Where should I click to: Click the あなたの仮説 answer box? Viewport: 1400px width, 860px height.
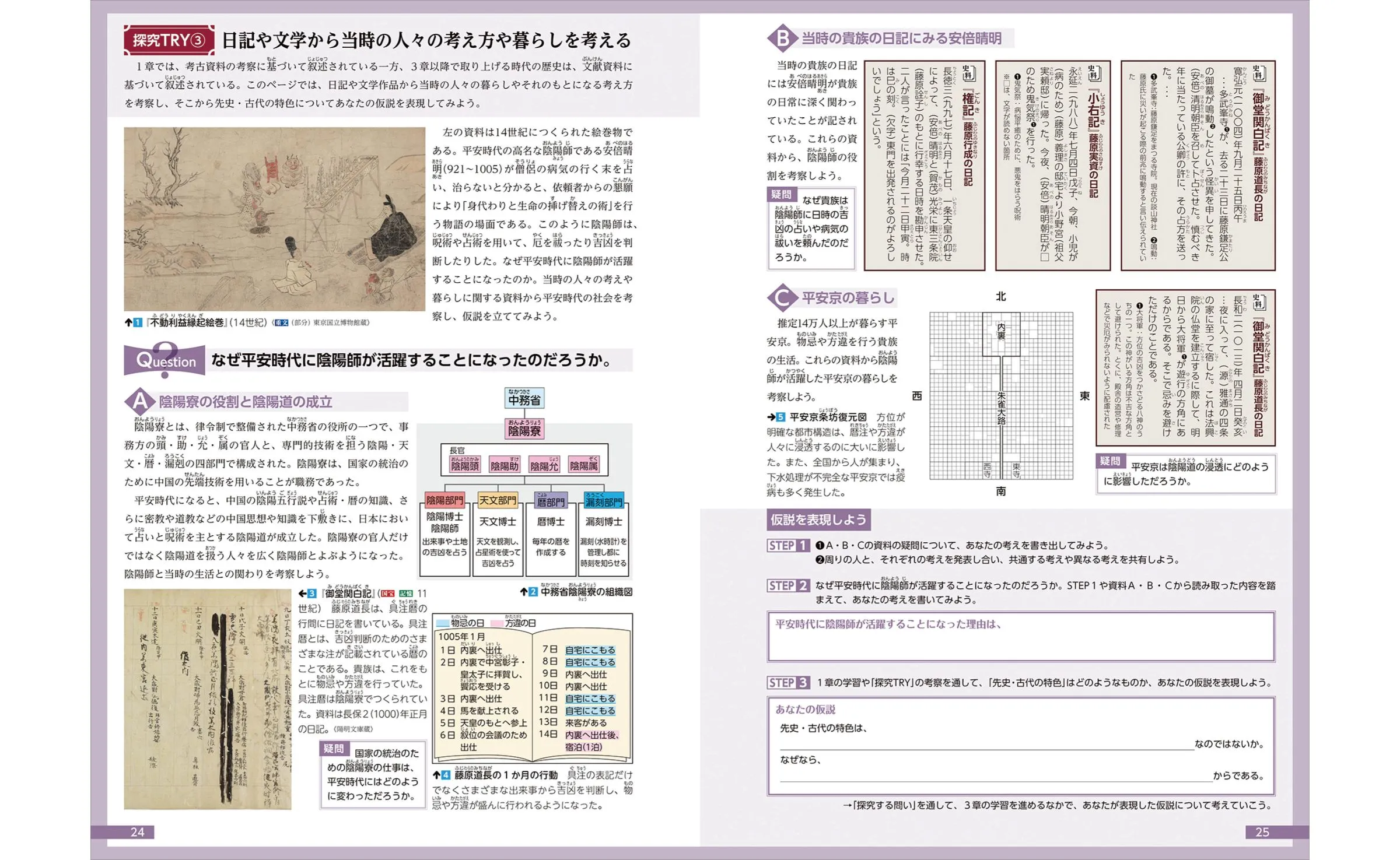(1021, 746)
